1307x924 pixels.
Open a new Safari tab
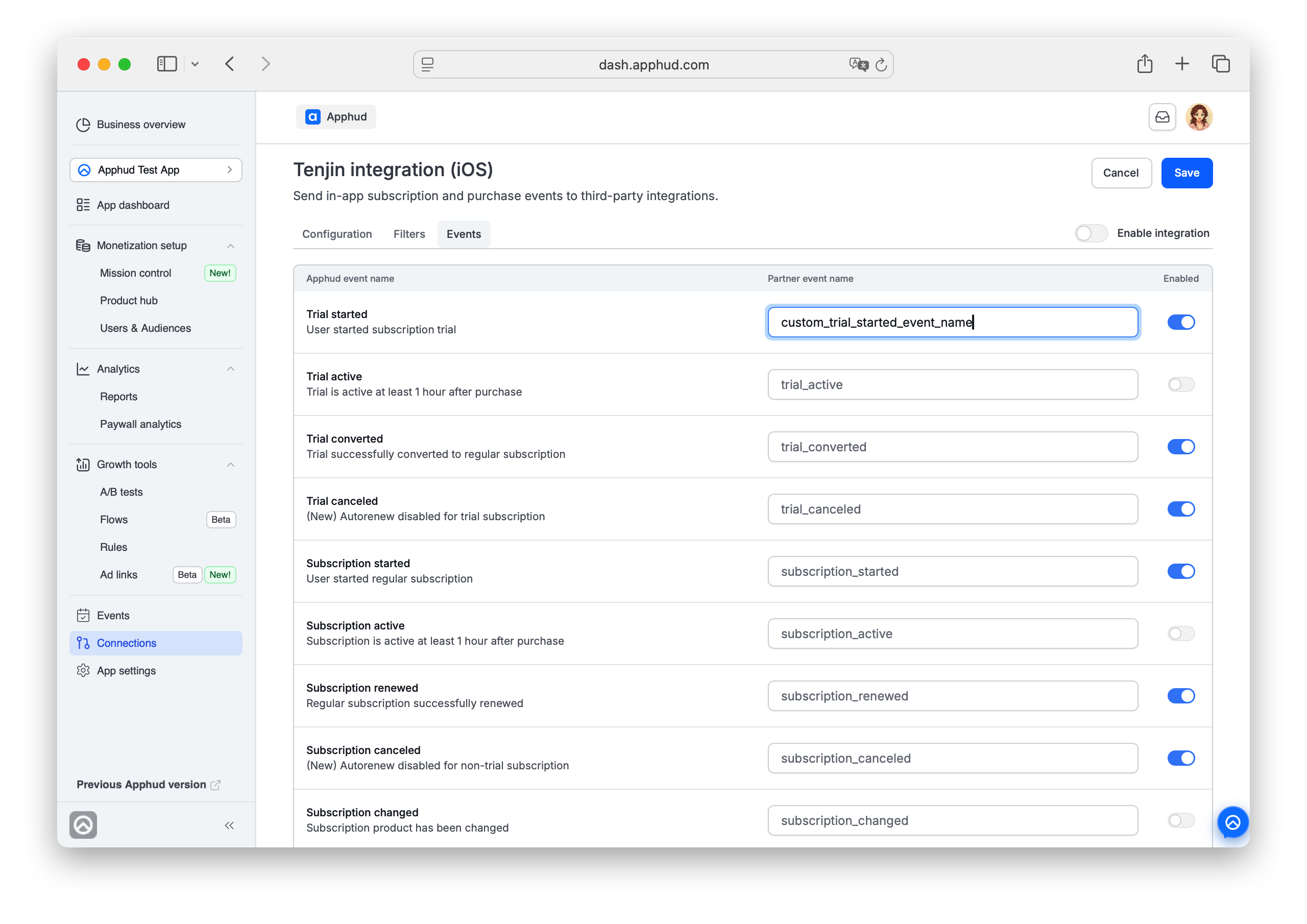coord(1182,64)
